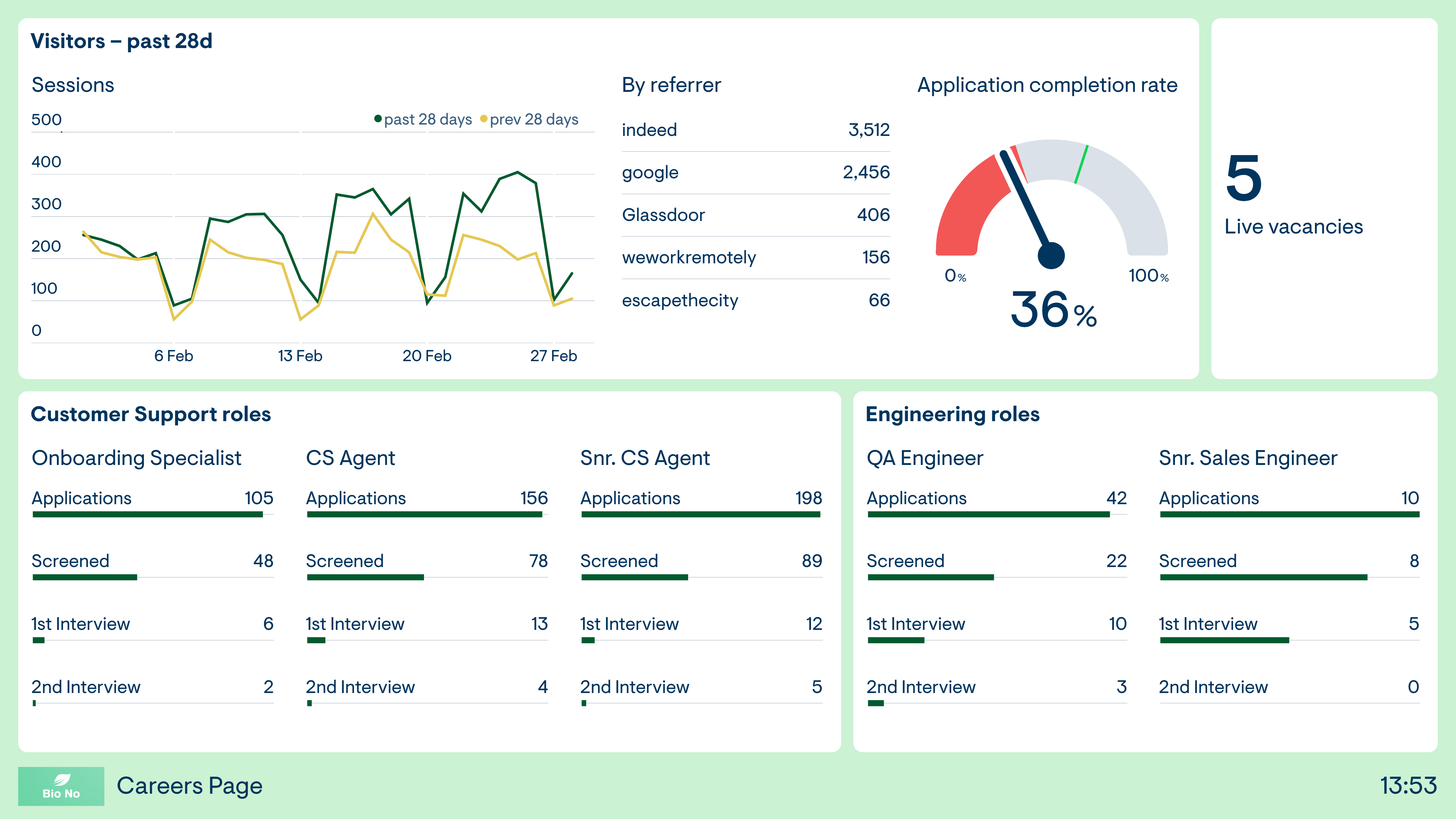1456x819 pixels.
Task: Click Snr. Sales Engineer 1st Interview label
Action: (x=1208, y=624)
